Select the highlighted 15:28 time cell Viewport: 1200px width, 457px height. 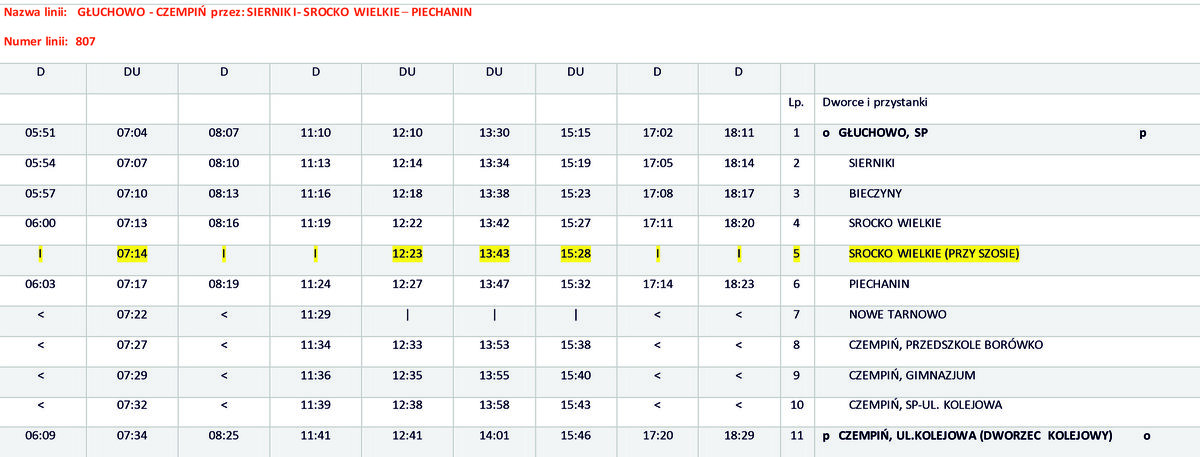(x=575, y=254)
